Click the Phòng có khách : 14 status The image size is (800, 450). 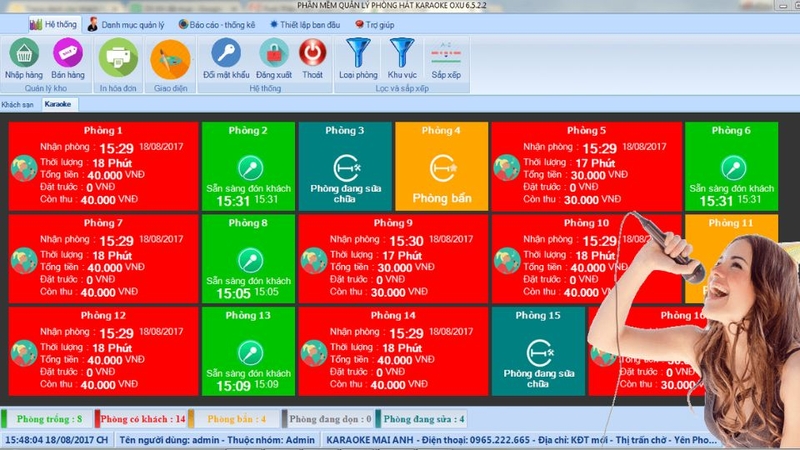pyautogui.click(x=143, y=419)
